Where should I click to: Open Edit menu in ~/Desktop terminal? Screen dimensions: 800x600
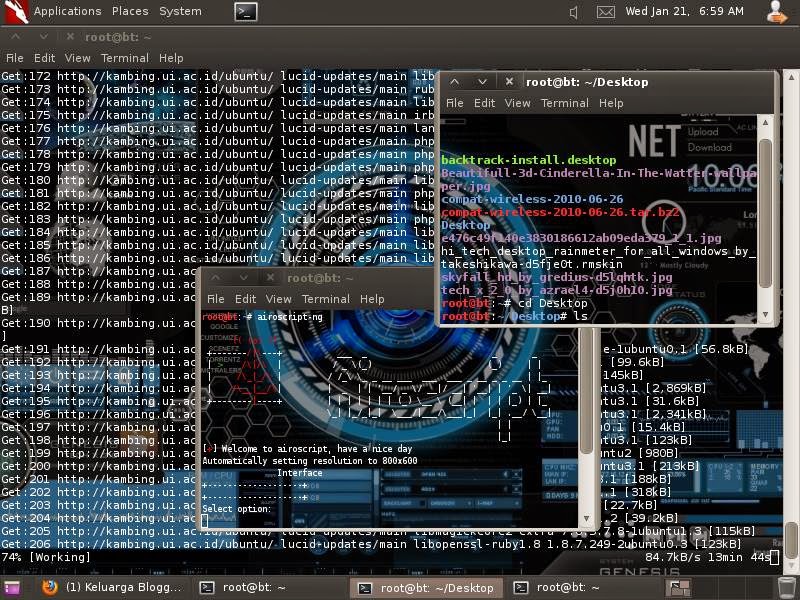click(484, 103)
